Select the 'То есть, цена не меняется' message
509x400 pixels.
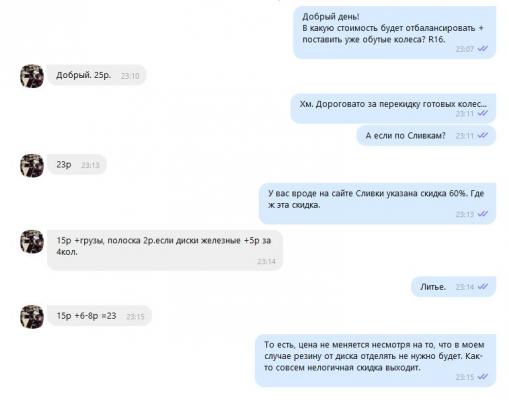[375, 361]
